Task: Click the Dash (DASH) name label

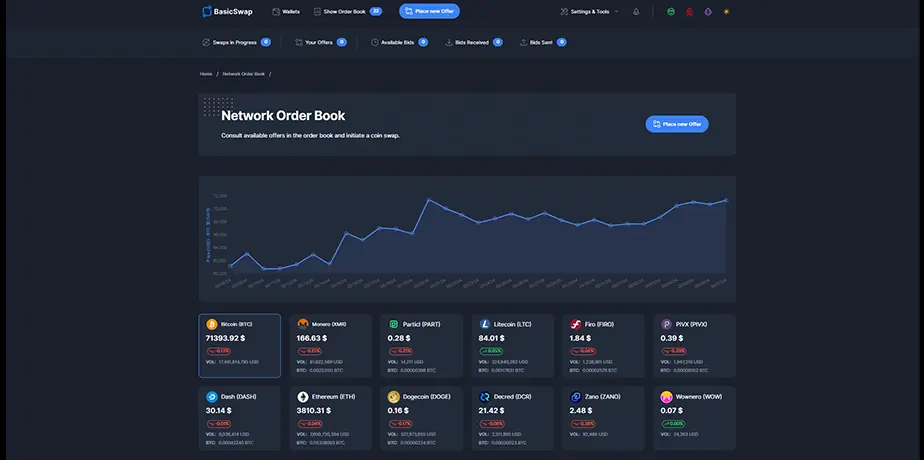Action: click(x=239, y=396)
